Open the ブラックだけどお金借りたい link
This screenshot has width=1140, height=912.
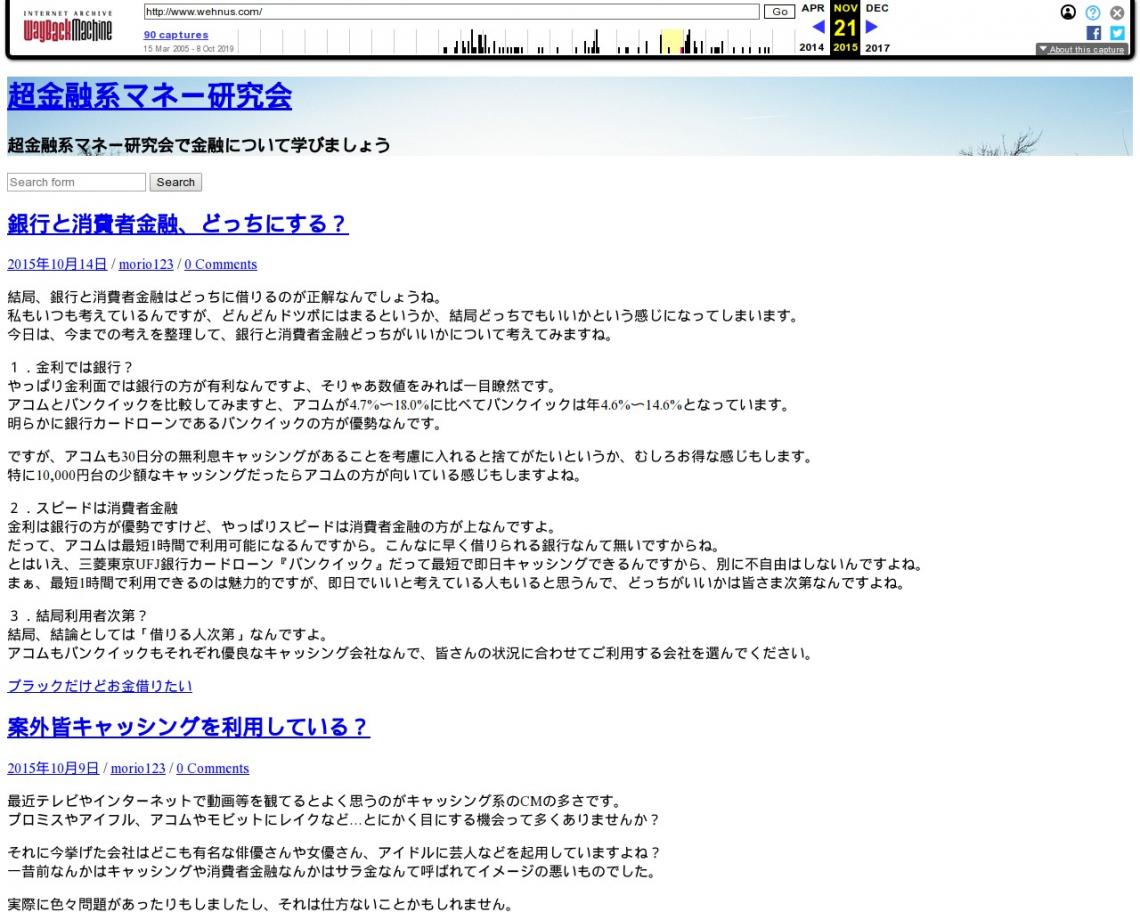(100, 686)
